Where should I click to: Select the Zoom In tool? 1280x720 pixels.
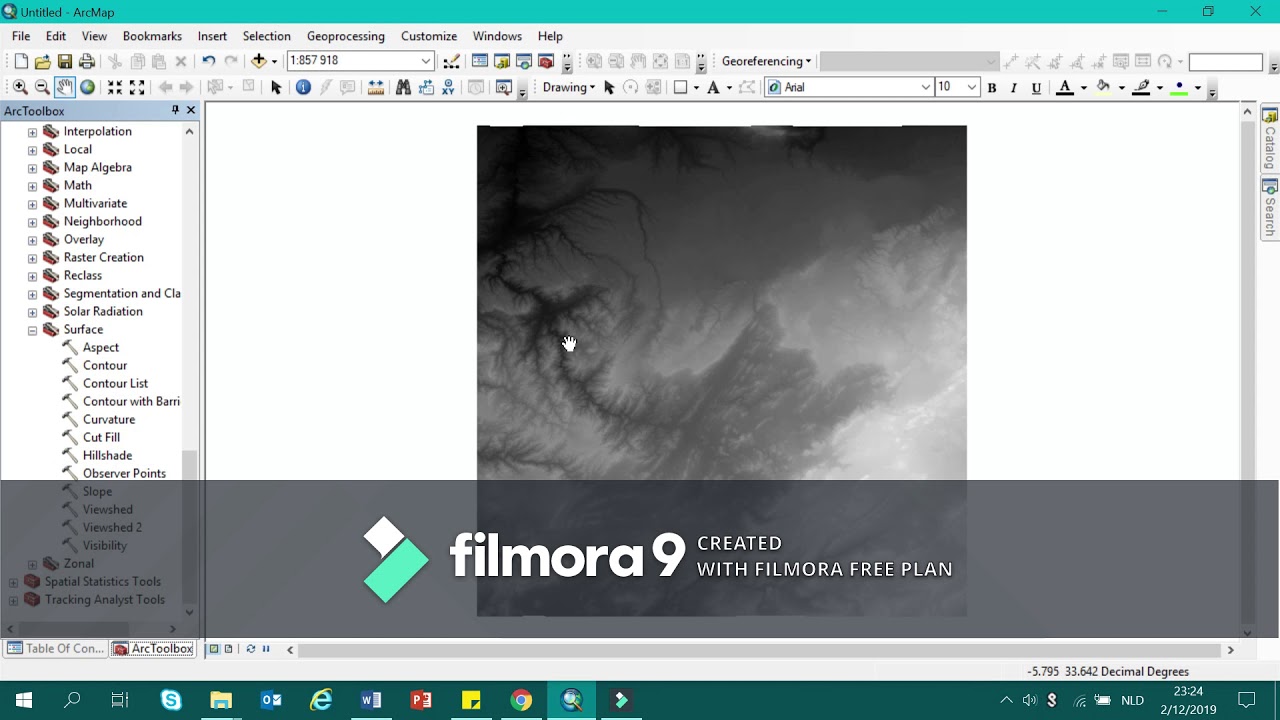[x=20, y=87]
